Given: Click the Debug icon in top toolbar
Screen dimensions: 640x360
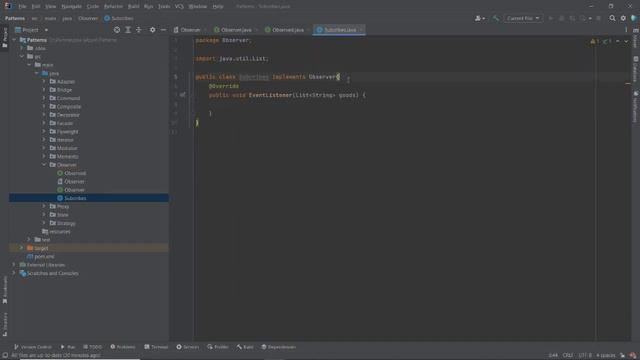Looking at the screenshot, I should [561, 18].
